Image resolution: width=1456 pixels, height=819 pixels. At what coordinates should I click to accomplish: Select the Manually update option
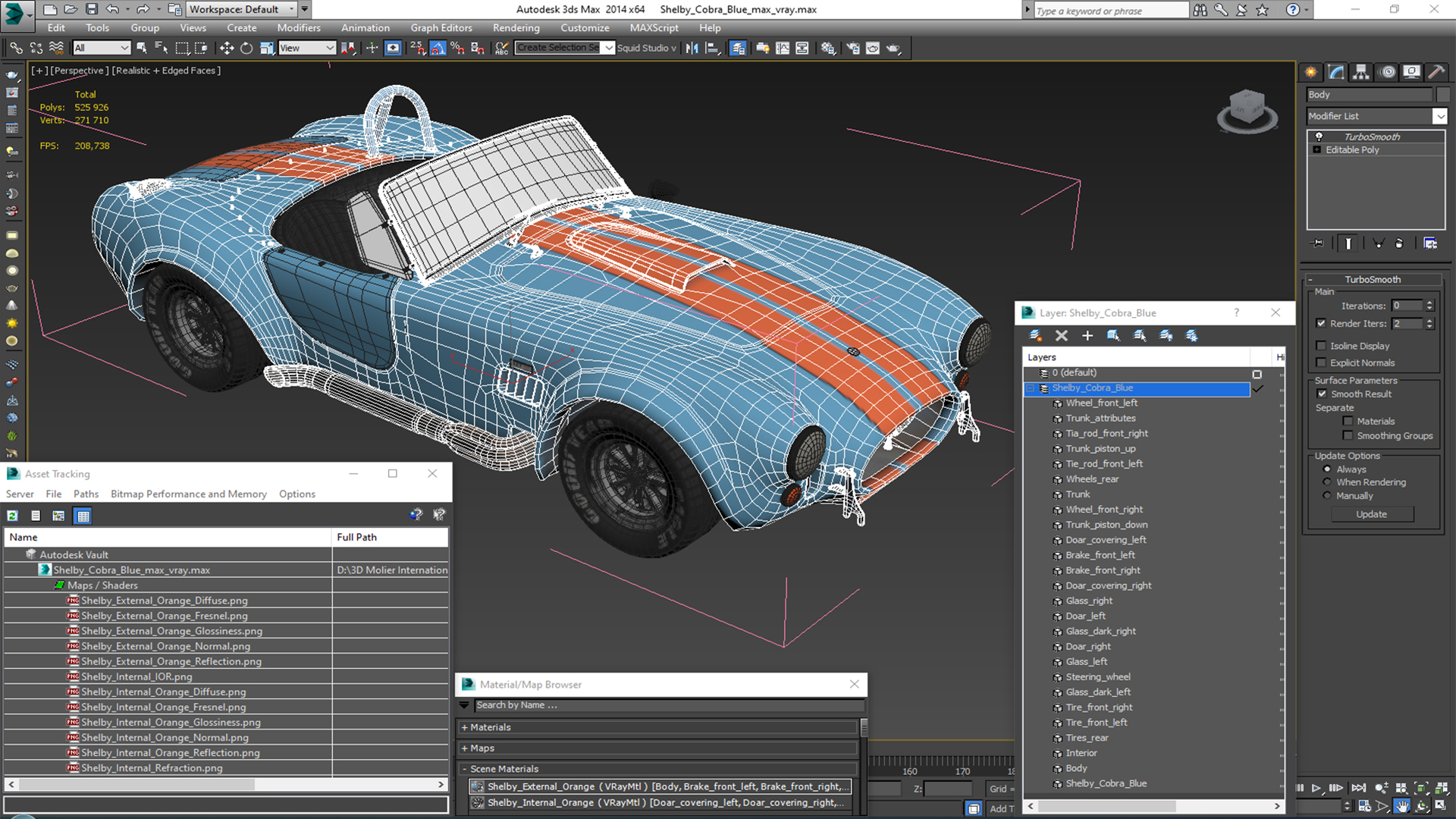coord(1327,496)
